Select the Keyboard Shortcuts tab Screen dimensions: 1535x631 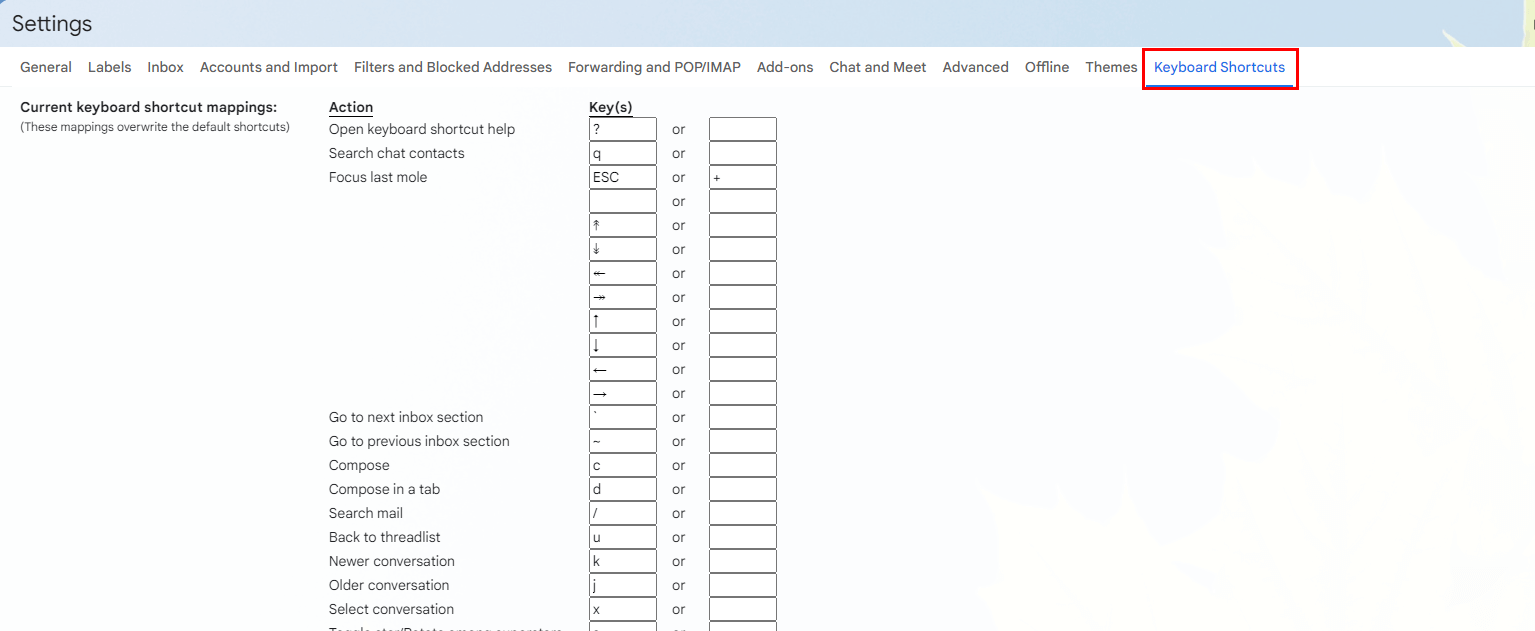(x=1219, y=67)
